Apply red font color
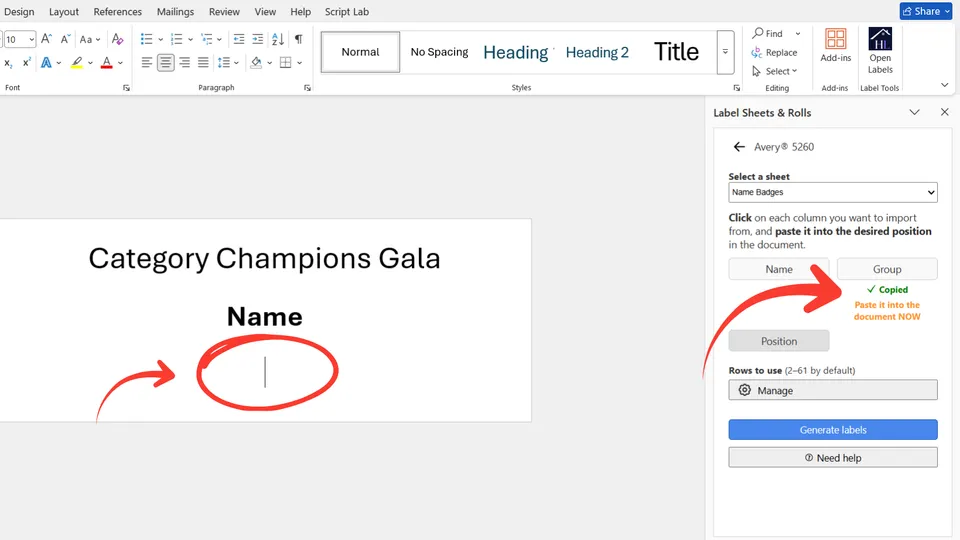Viewport: 960px width, 540px height. coord(107,62)
